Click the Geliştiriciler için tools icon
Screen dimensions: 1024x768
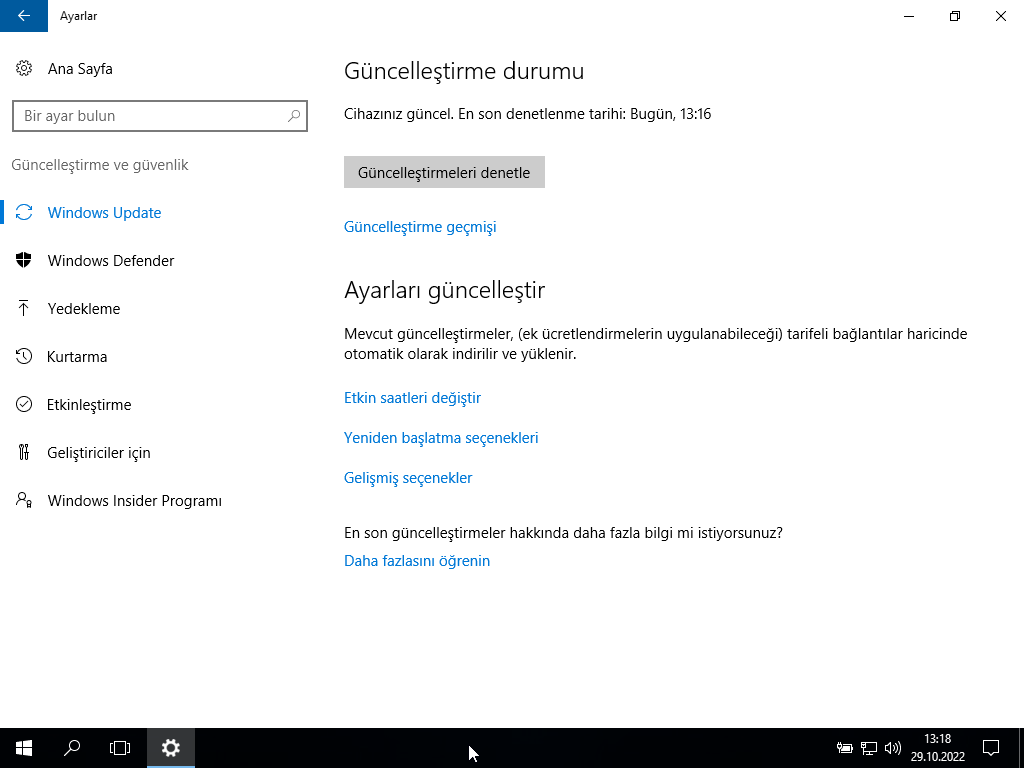pos(24,452)
